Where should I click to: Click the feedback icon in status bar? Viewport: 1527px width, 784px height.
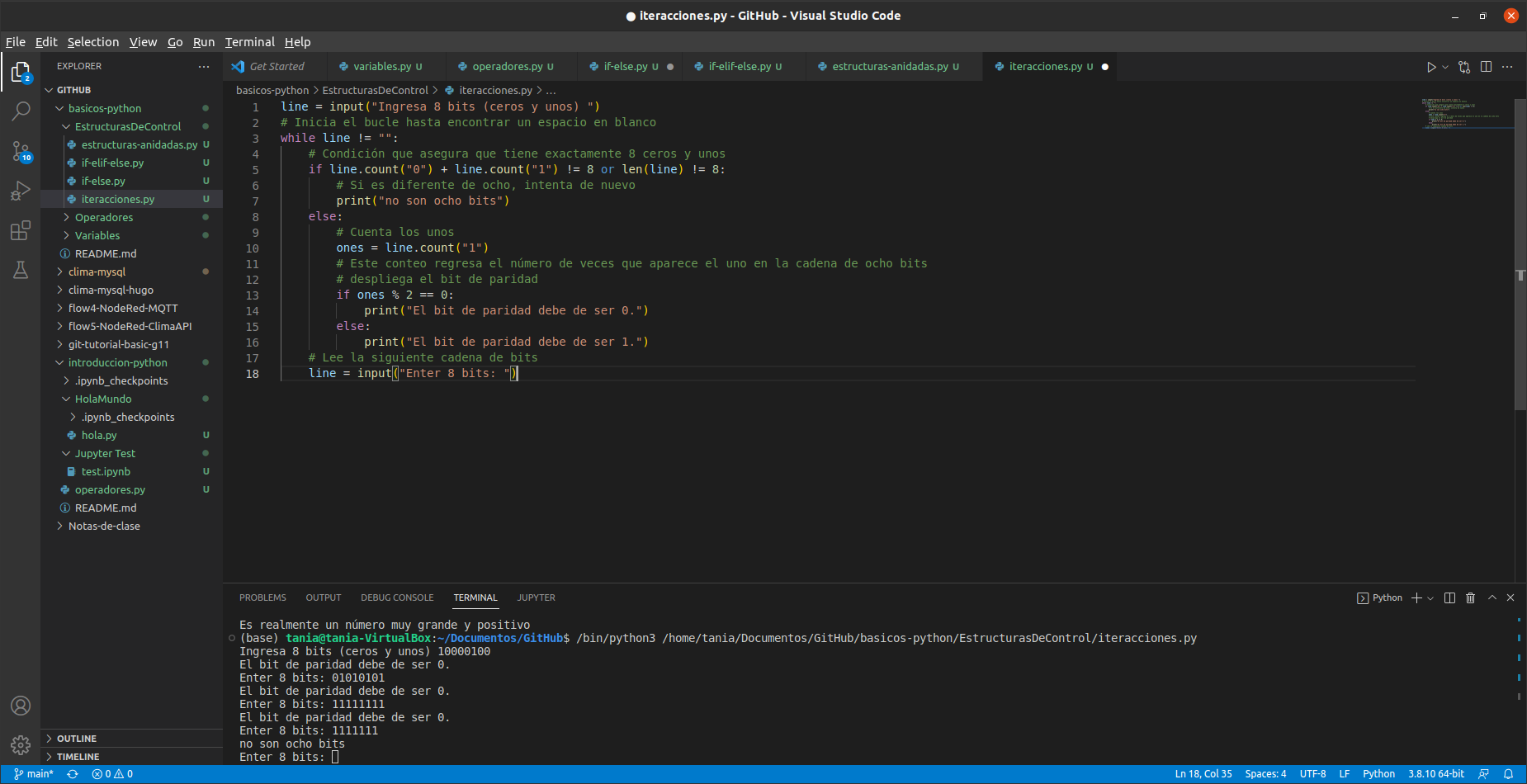click(1483, 774)
